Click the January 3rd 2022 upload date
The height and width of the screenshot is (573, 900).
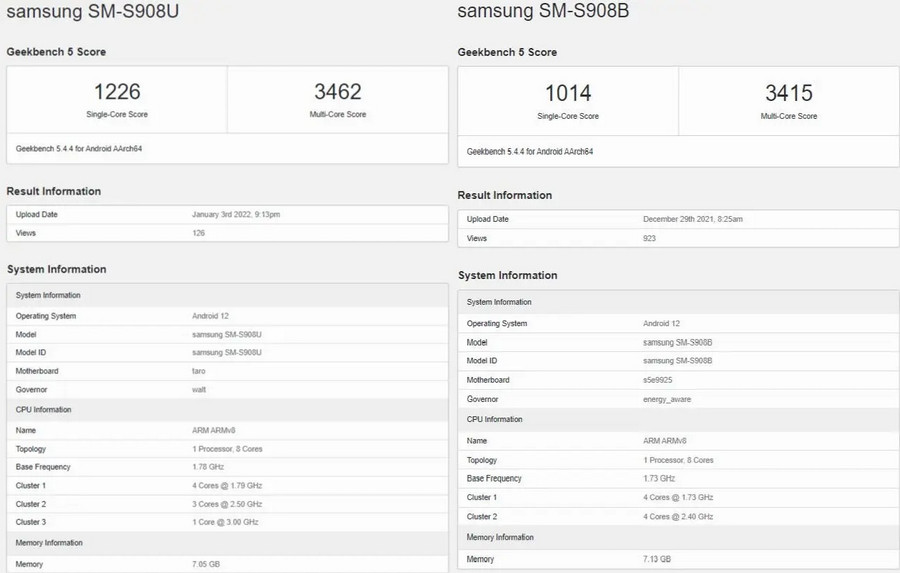point(236,215)
